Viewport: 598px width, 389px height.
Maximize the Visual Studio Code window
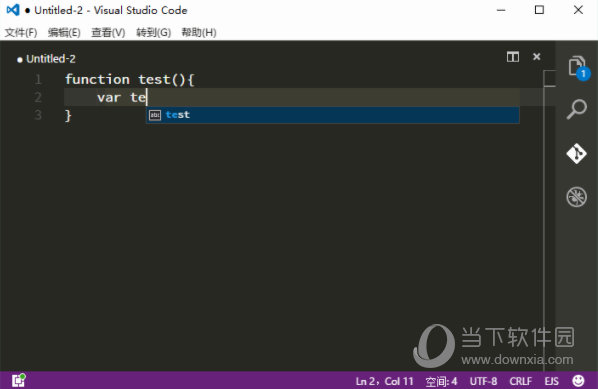[x=539, y=10]
